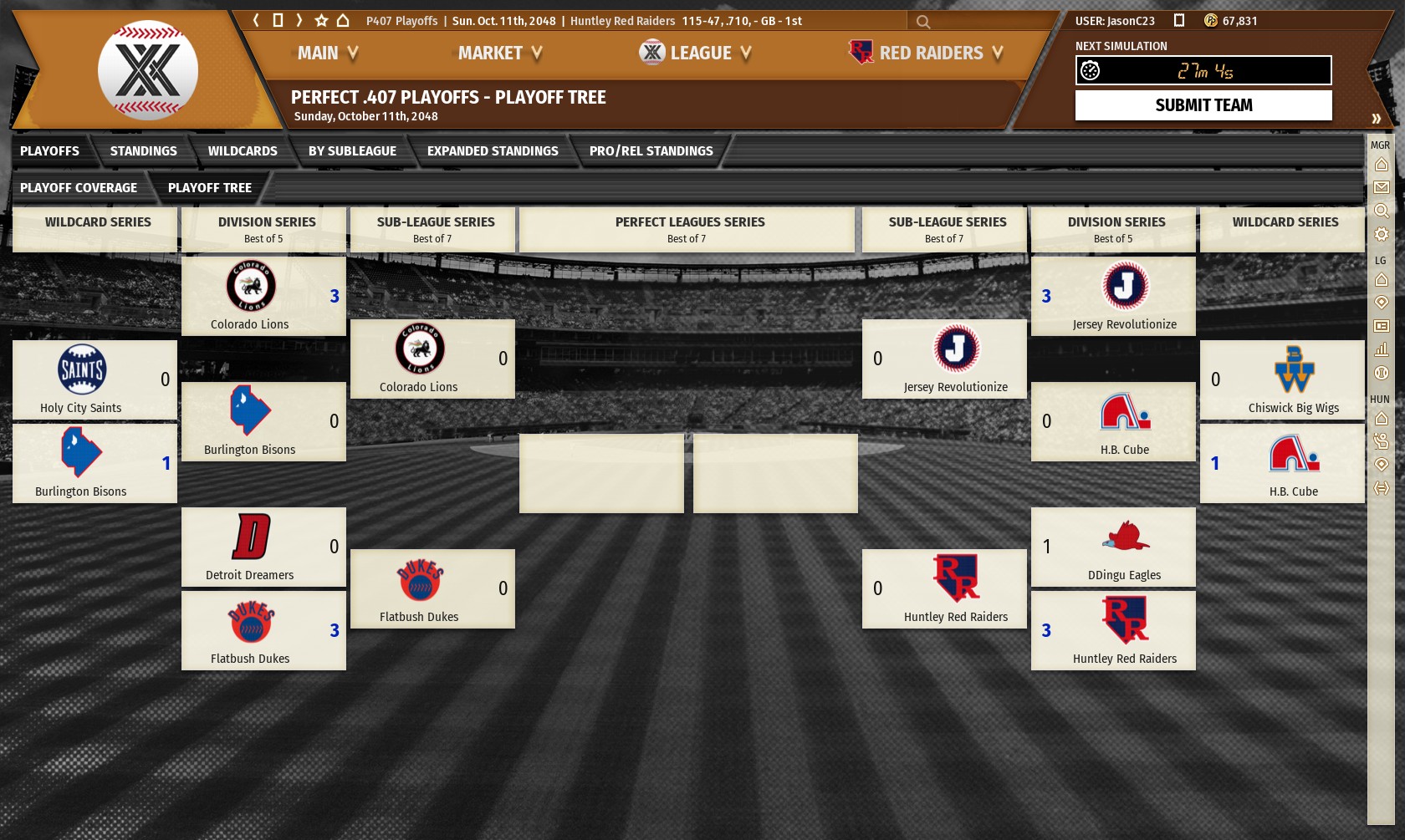The width and height of the screenshot is (1405, 840).
Task: Click the "67,831" points balance
Action: pos(1239,21)
